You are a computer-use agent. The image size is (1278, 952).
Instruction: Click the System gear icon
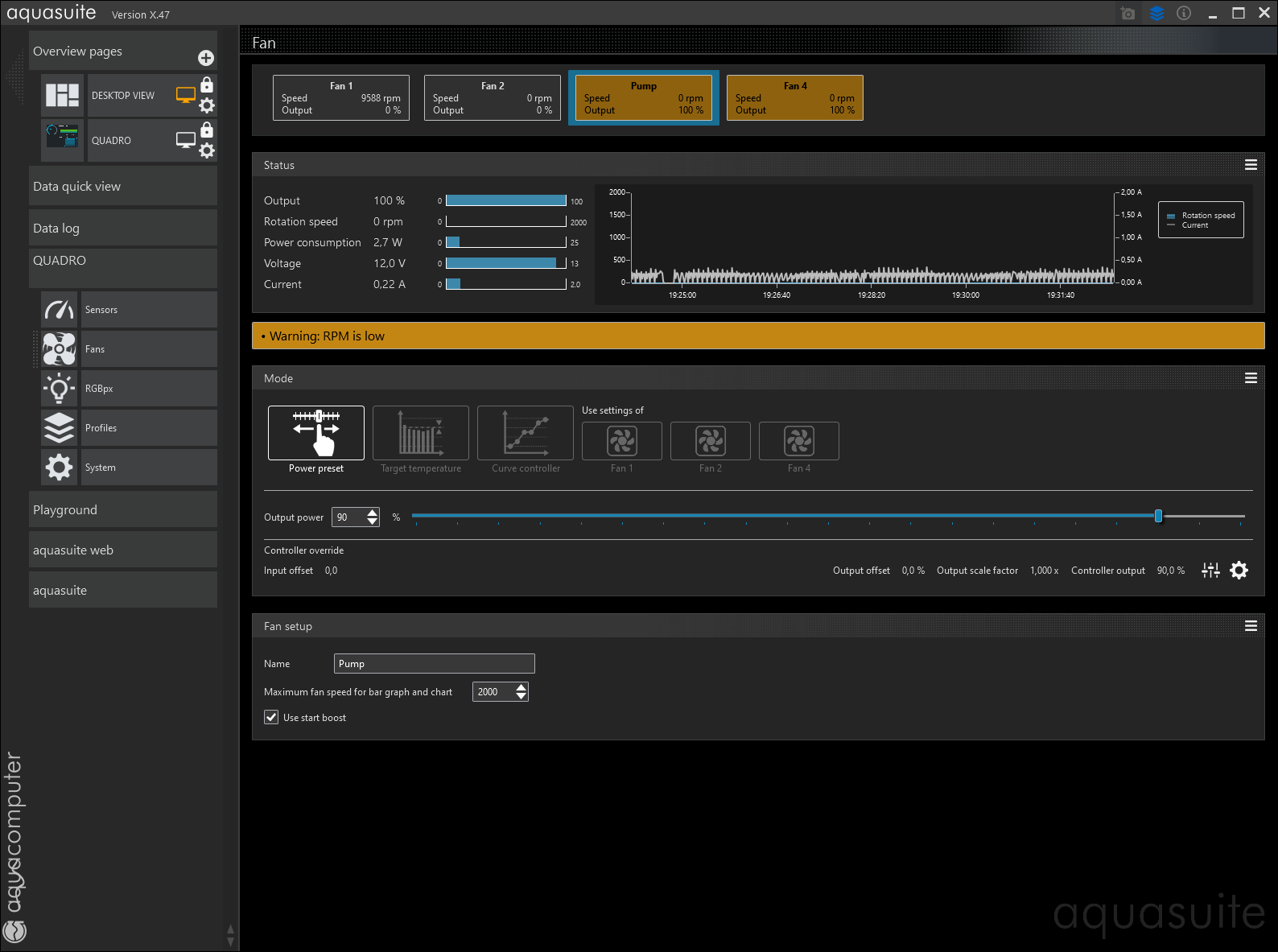pos(60,468)
